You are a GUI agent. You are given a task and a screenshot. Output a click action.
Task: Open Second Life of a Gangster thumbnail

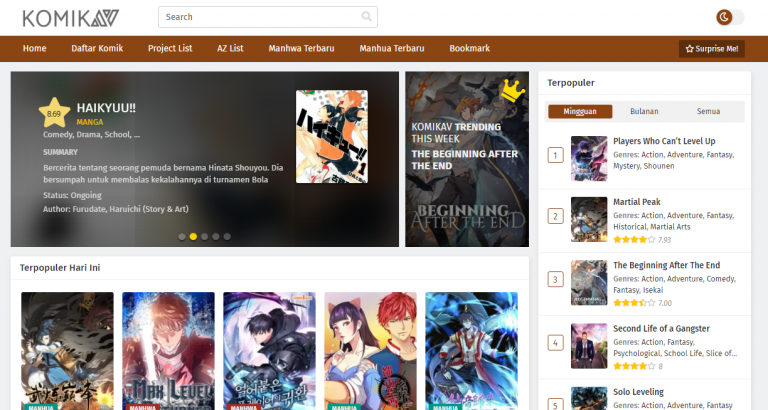(x=589, y=346)
